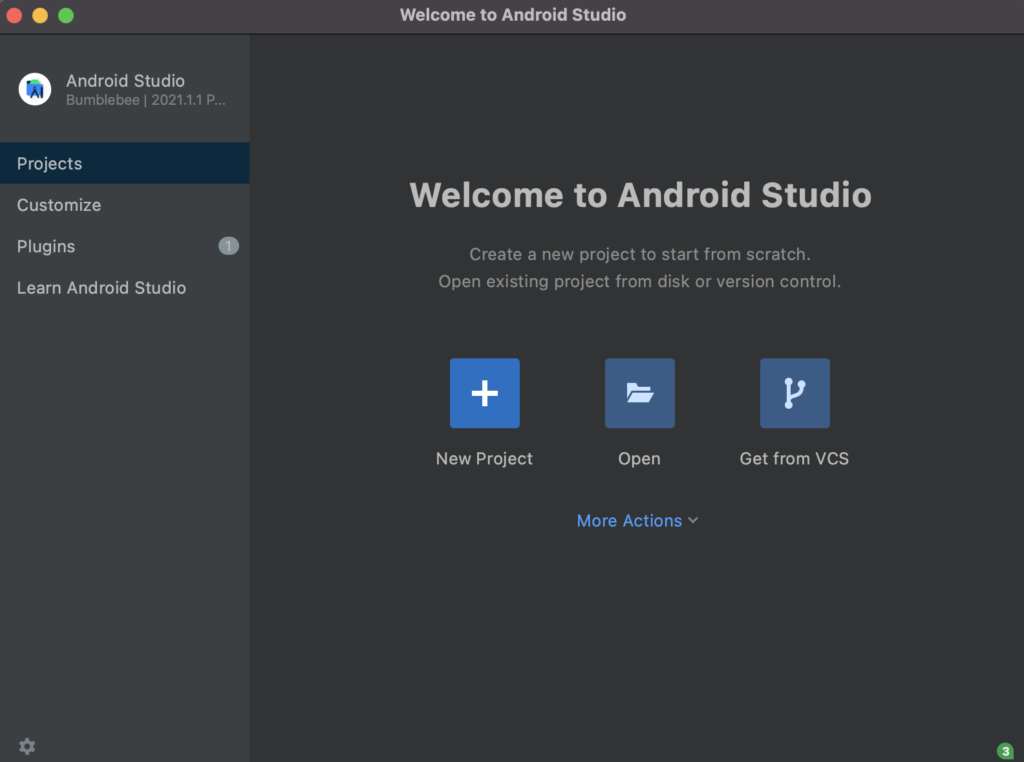Click the Open folder icon
Viewport: 1024px width, 762px height.
click(x=639, y=393)
